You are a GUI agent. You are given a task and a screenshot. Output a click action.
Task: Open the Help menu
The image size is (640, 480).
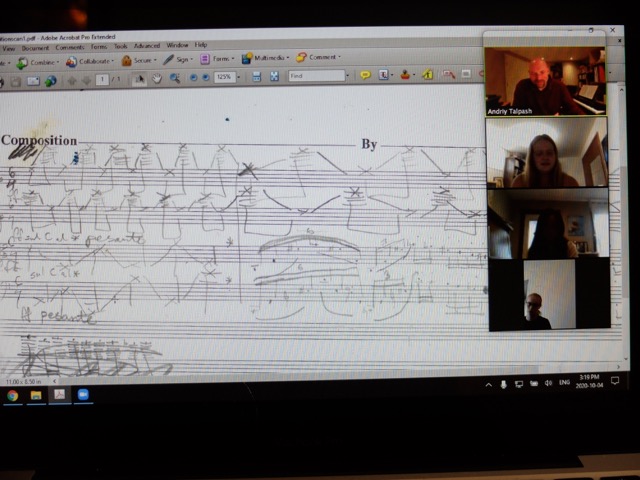pos(201,45)
